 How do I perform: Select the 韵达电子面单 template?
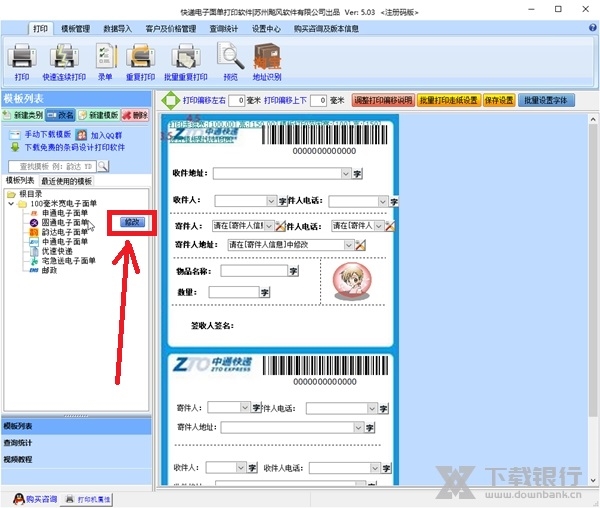coord(65,232)
